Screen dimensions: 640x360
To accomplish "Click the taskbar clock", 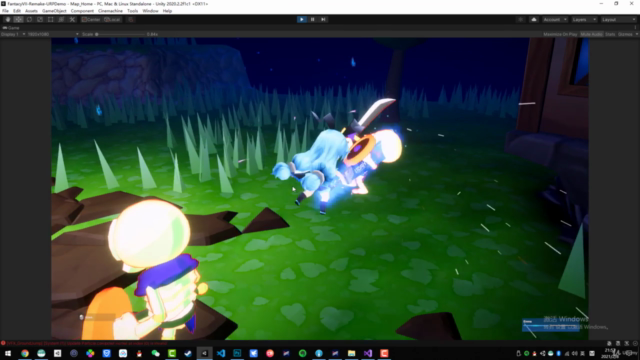I will click(x=610, y=353).
